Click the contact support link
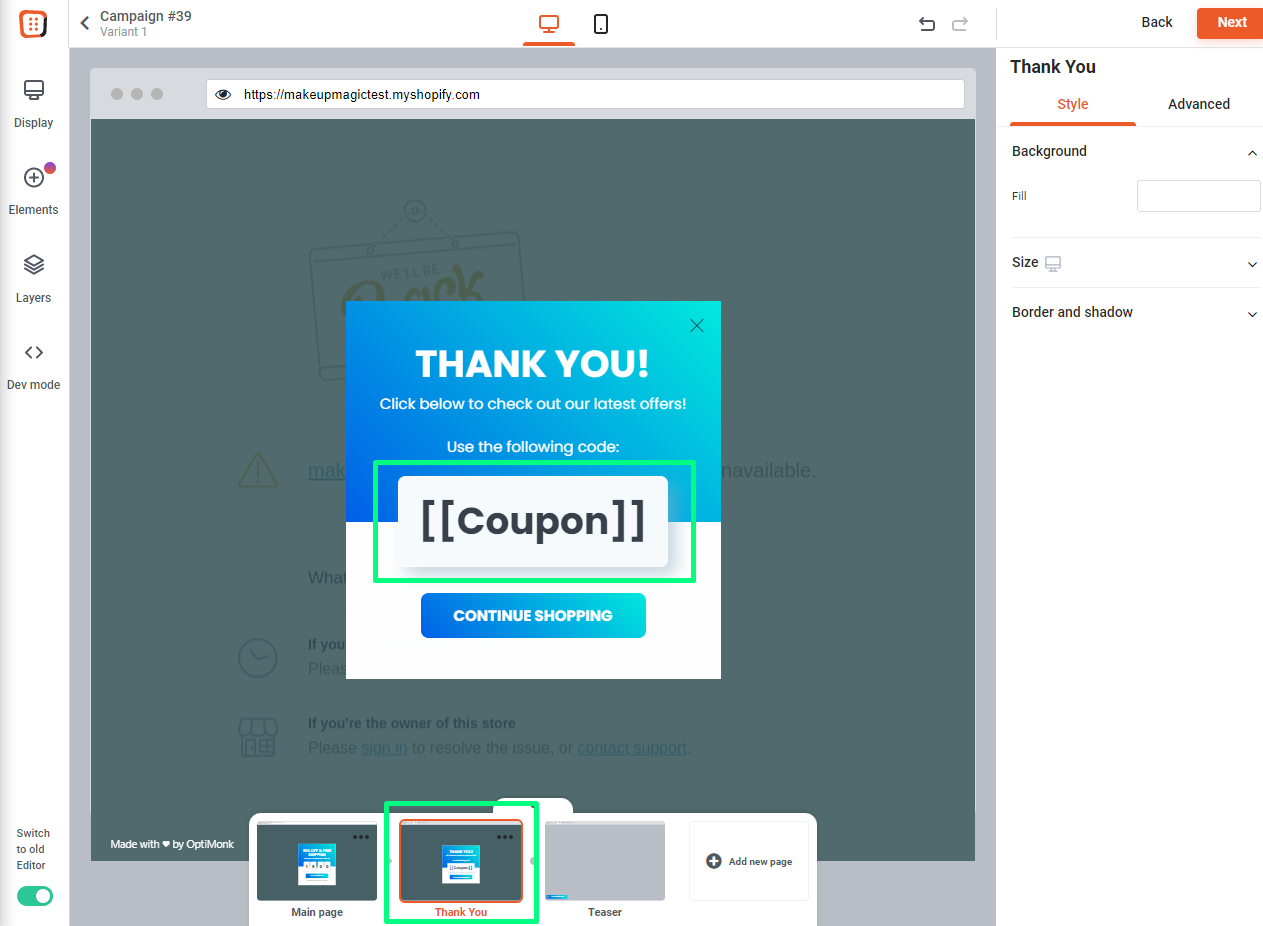 632,747
